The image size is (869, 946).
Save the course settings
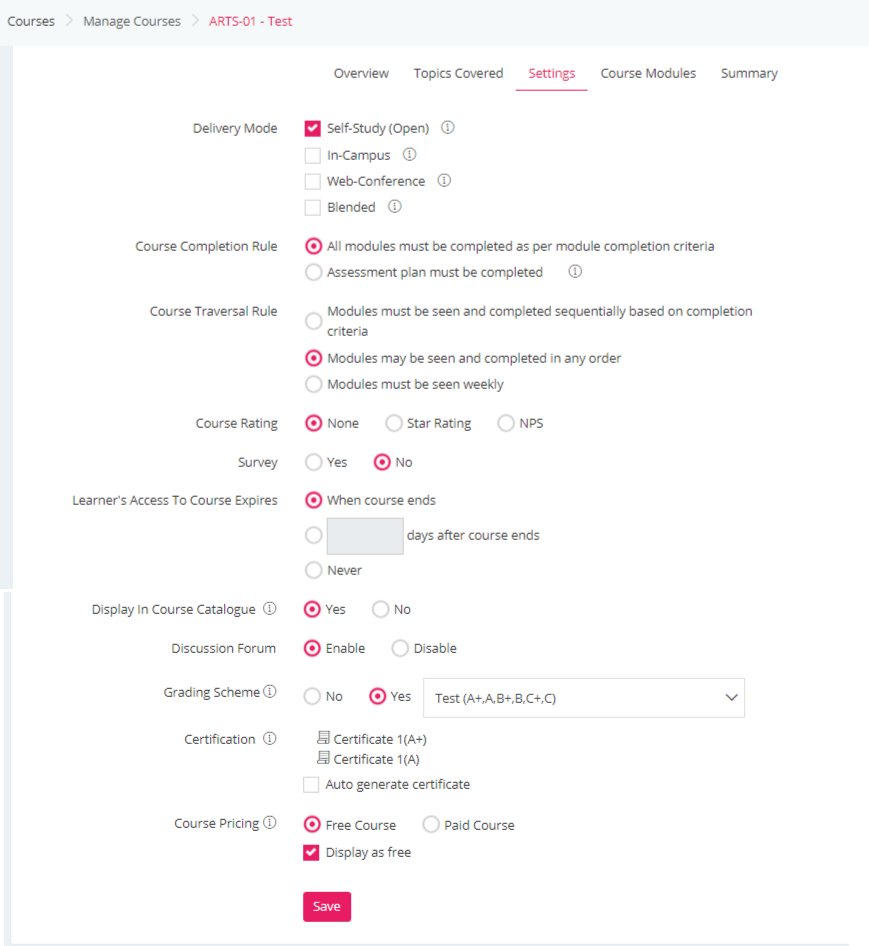click(x=326, y=907)
